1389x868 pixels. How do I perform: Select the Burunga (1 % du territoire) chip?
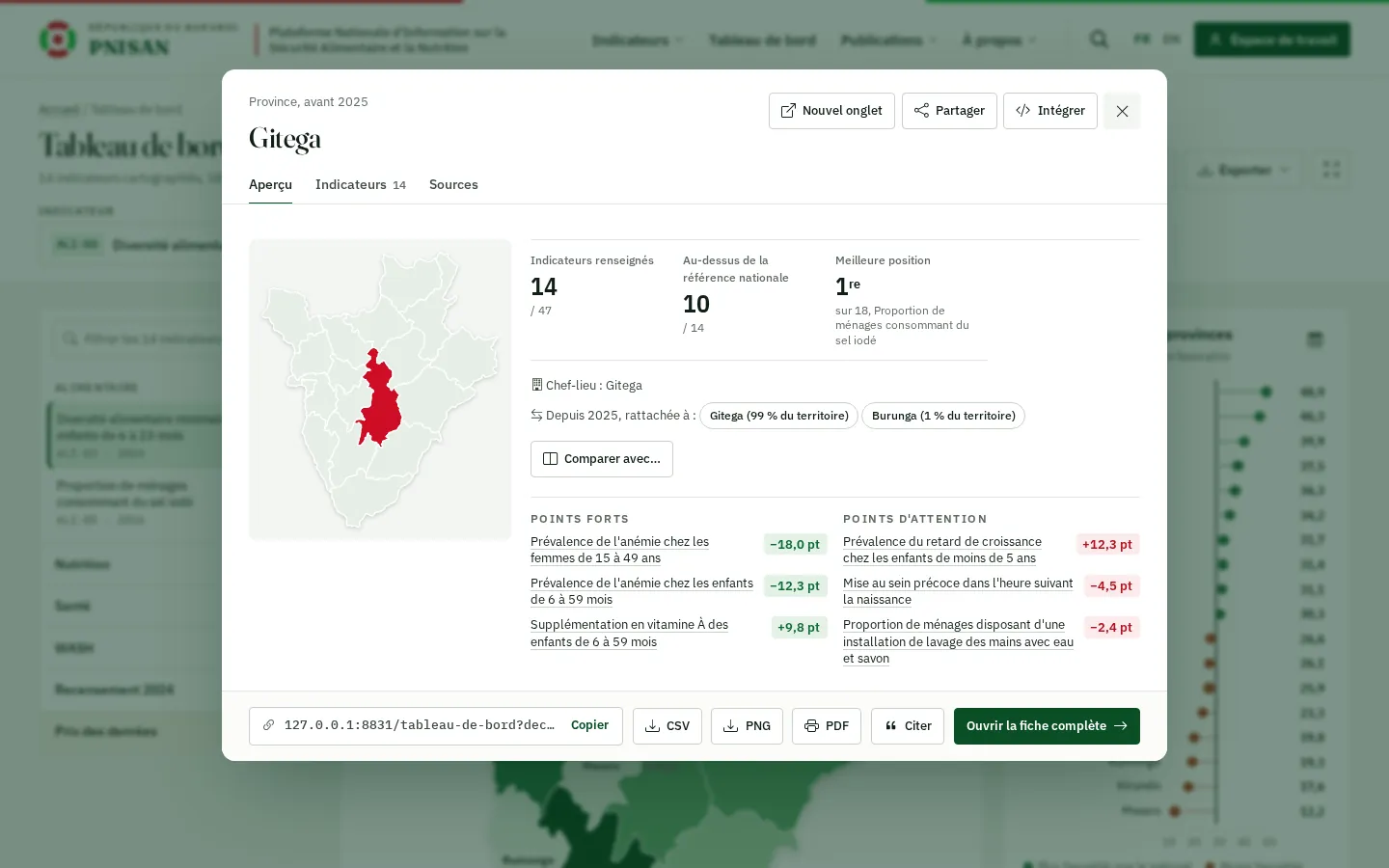(943, 416)
